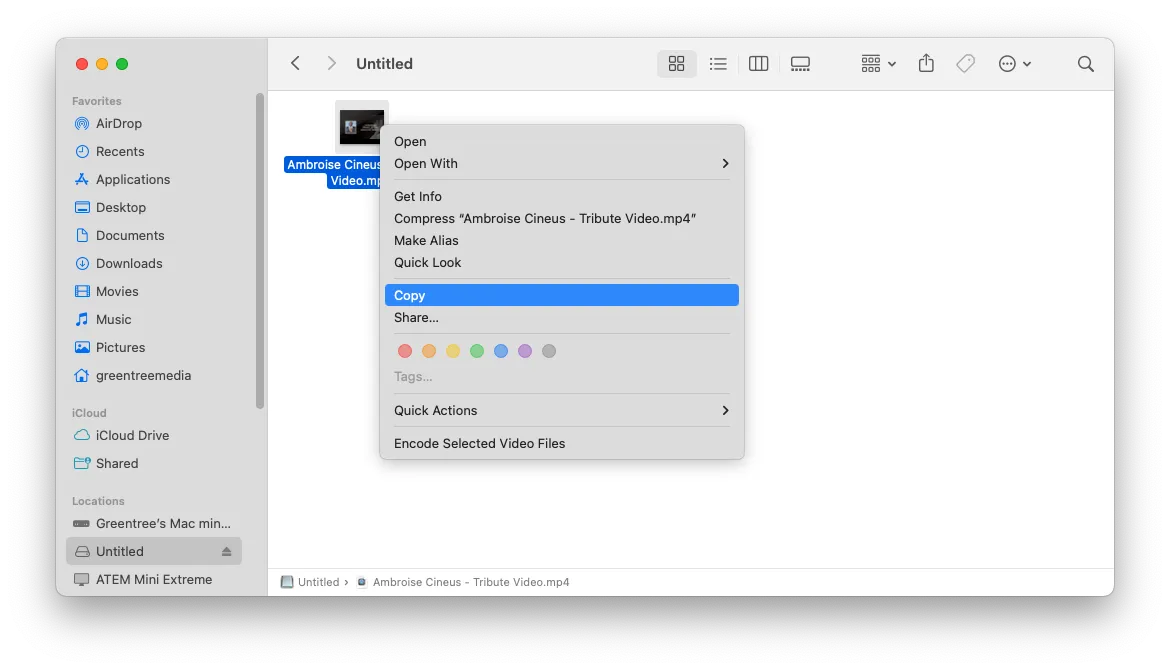Click Copy in the context menu
The width and height of the screenshot is (1170, 670).
tap(562, 295)
